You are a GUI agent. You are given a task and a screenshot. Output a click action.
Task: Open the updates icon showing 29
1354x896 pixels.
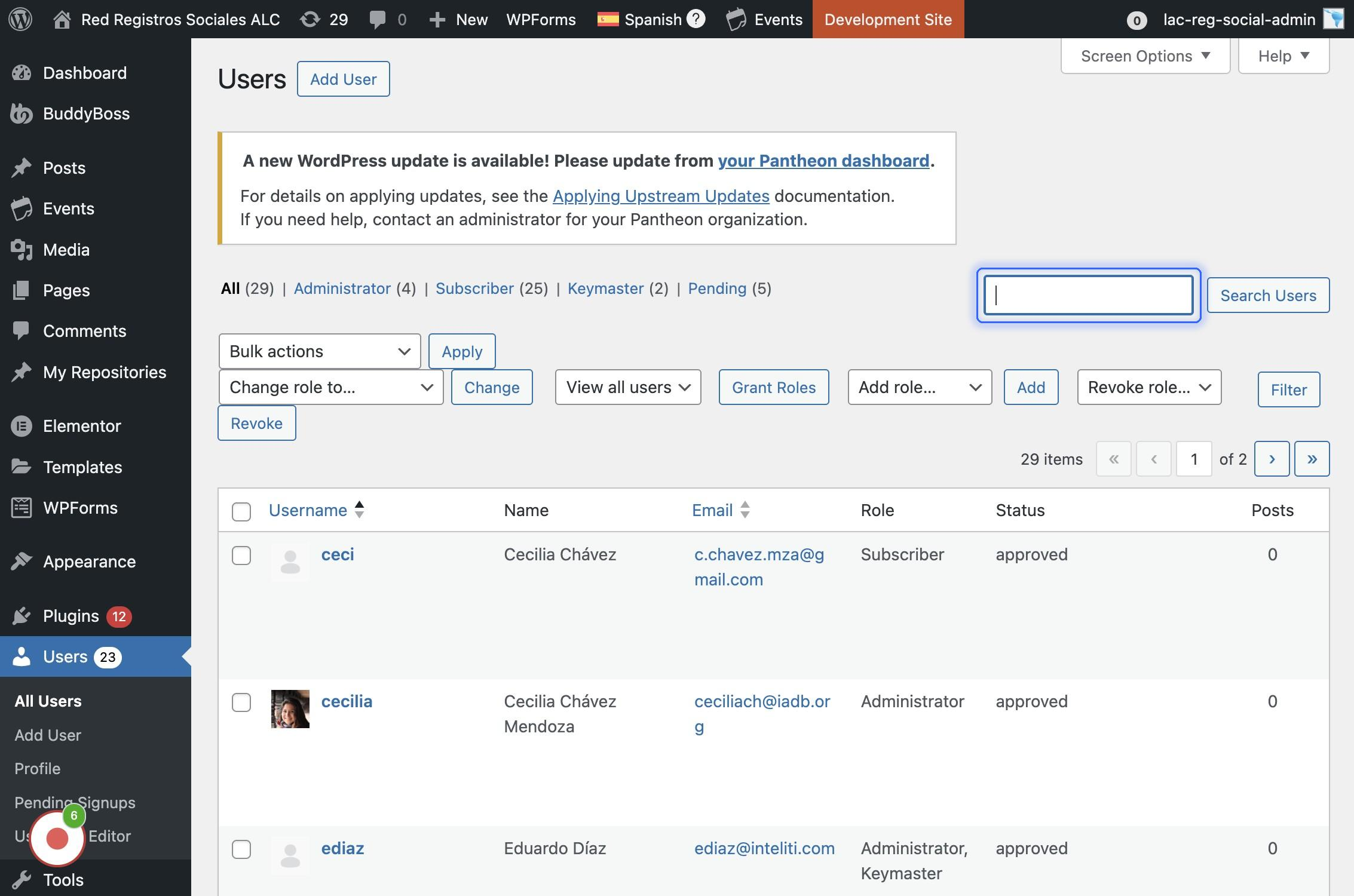[310, 19]
